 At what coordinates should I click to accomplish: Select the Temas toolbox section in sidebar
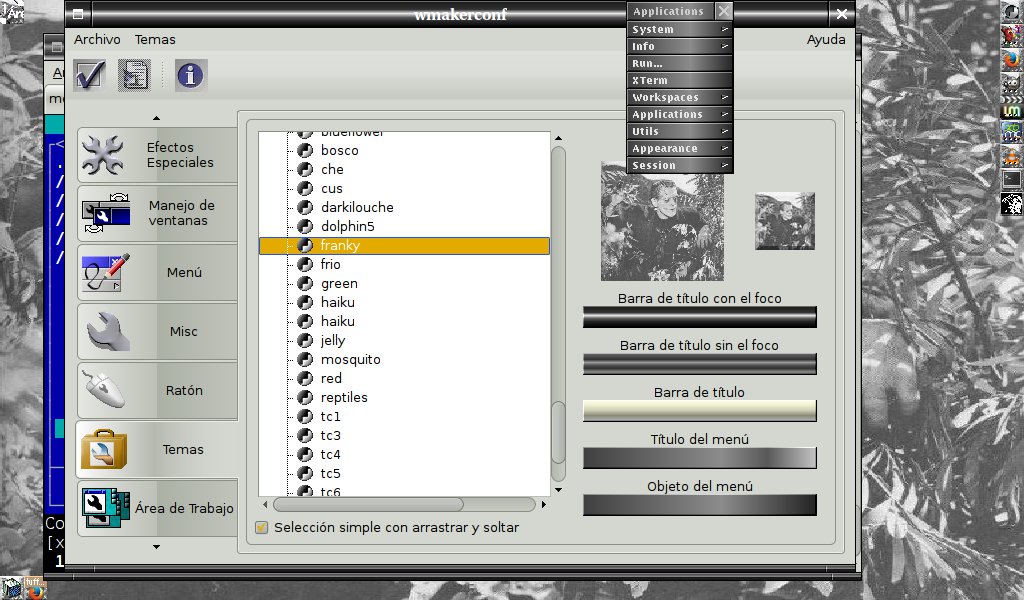pyautogui.click(x=157, y=449)
